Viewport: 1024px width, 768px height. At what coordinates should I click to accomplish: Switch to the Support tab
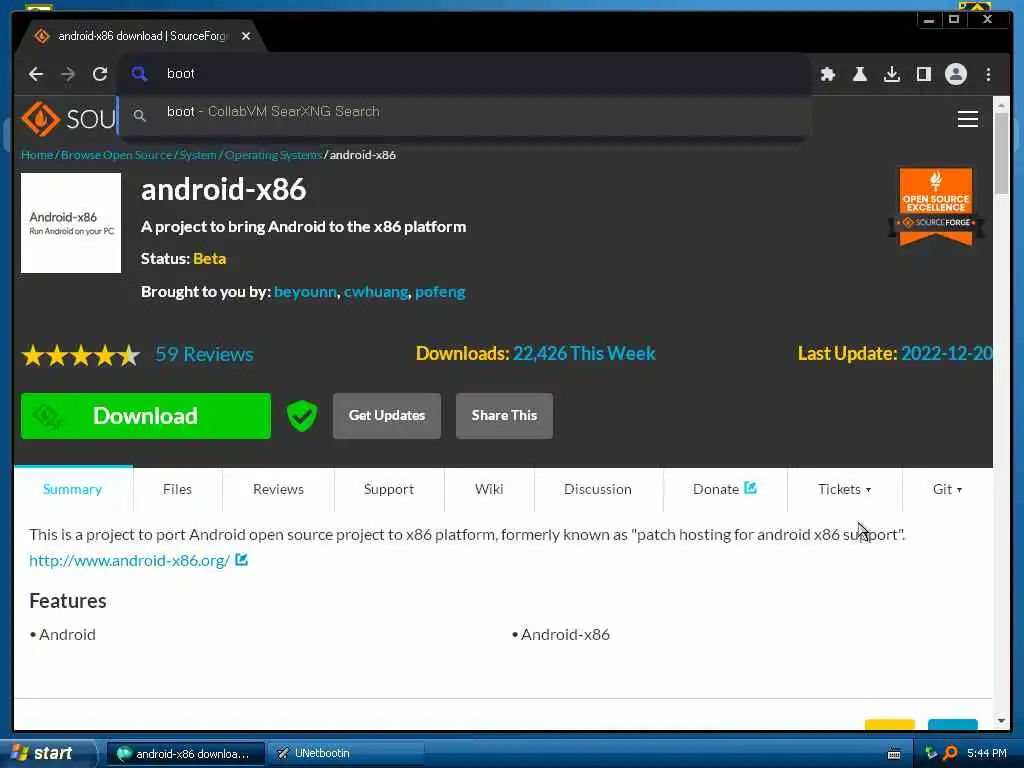point(389,489)
